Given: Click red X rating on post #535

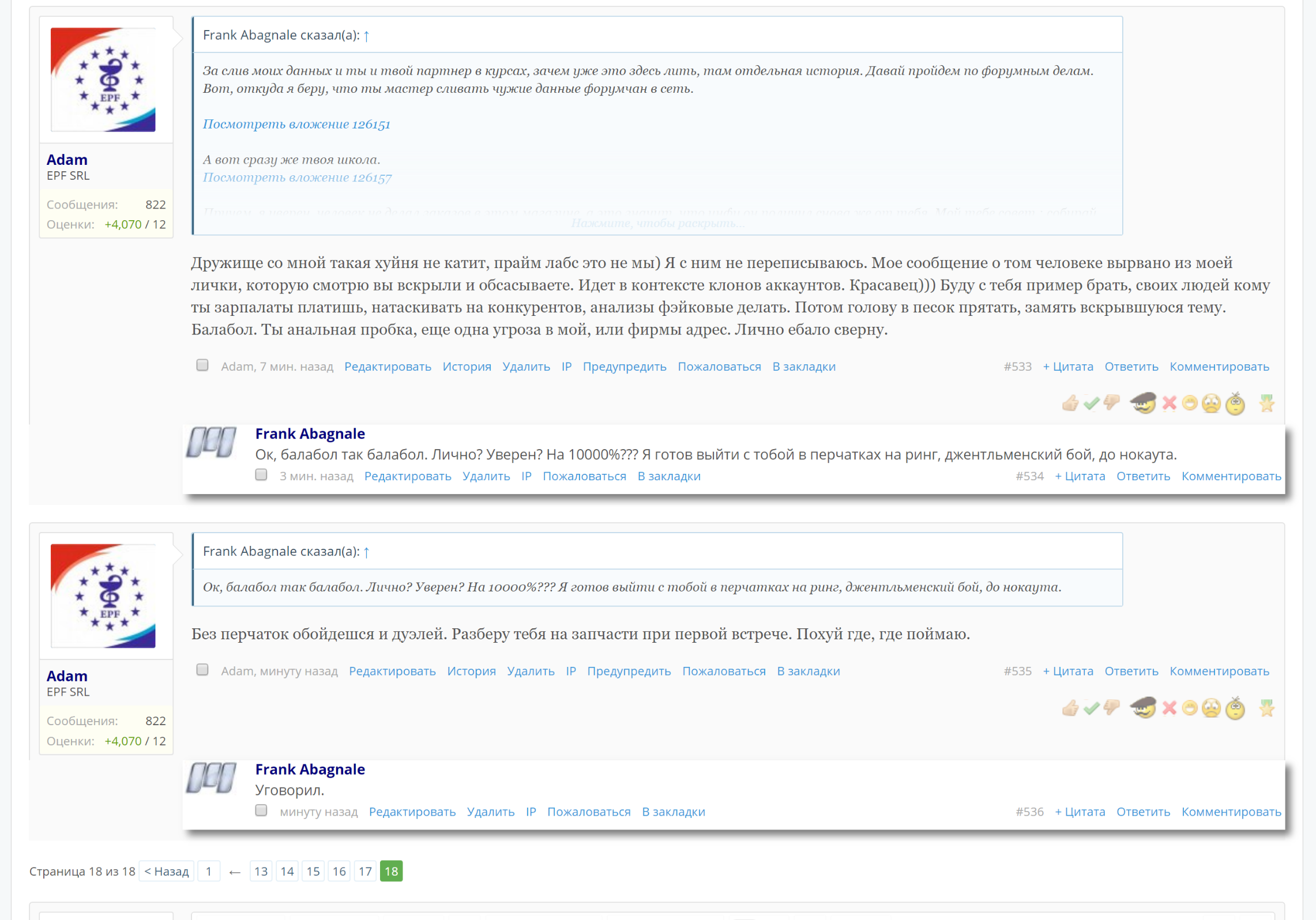Looking at the screenshot, I should pyautogui.click(x=1169, y=708).
